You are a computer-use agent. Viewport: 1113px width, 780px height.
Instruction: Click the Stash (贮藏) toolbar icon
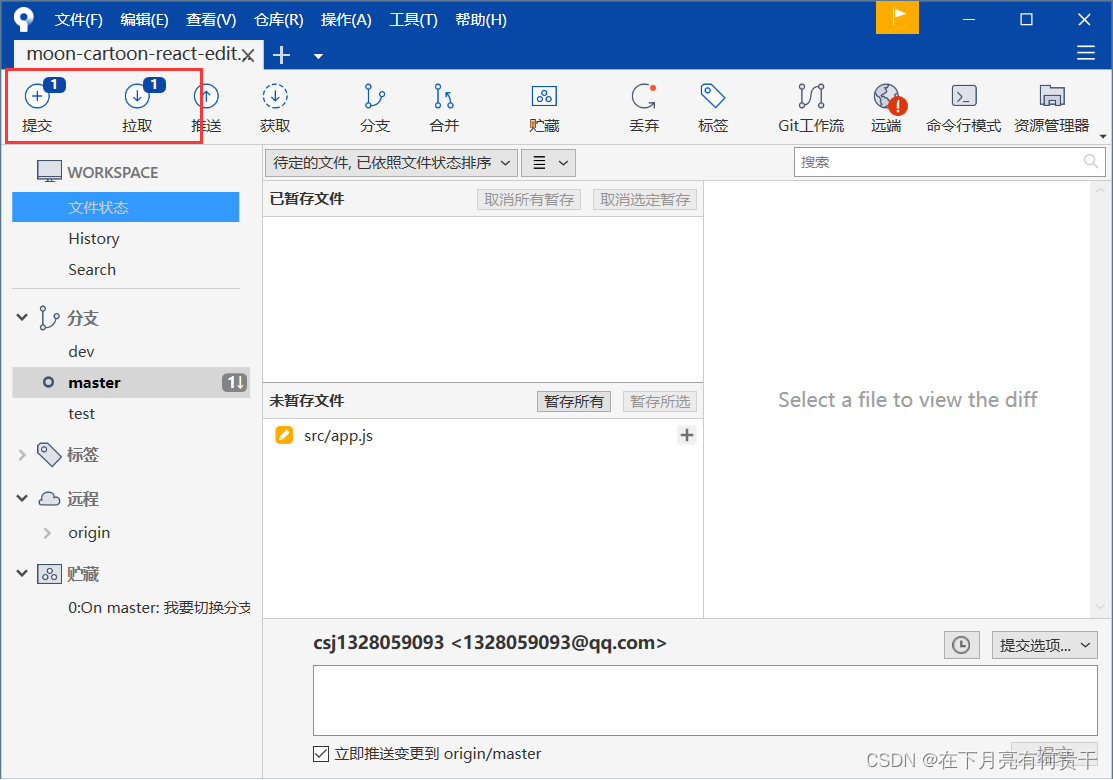[544, 106]
